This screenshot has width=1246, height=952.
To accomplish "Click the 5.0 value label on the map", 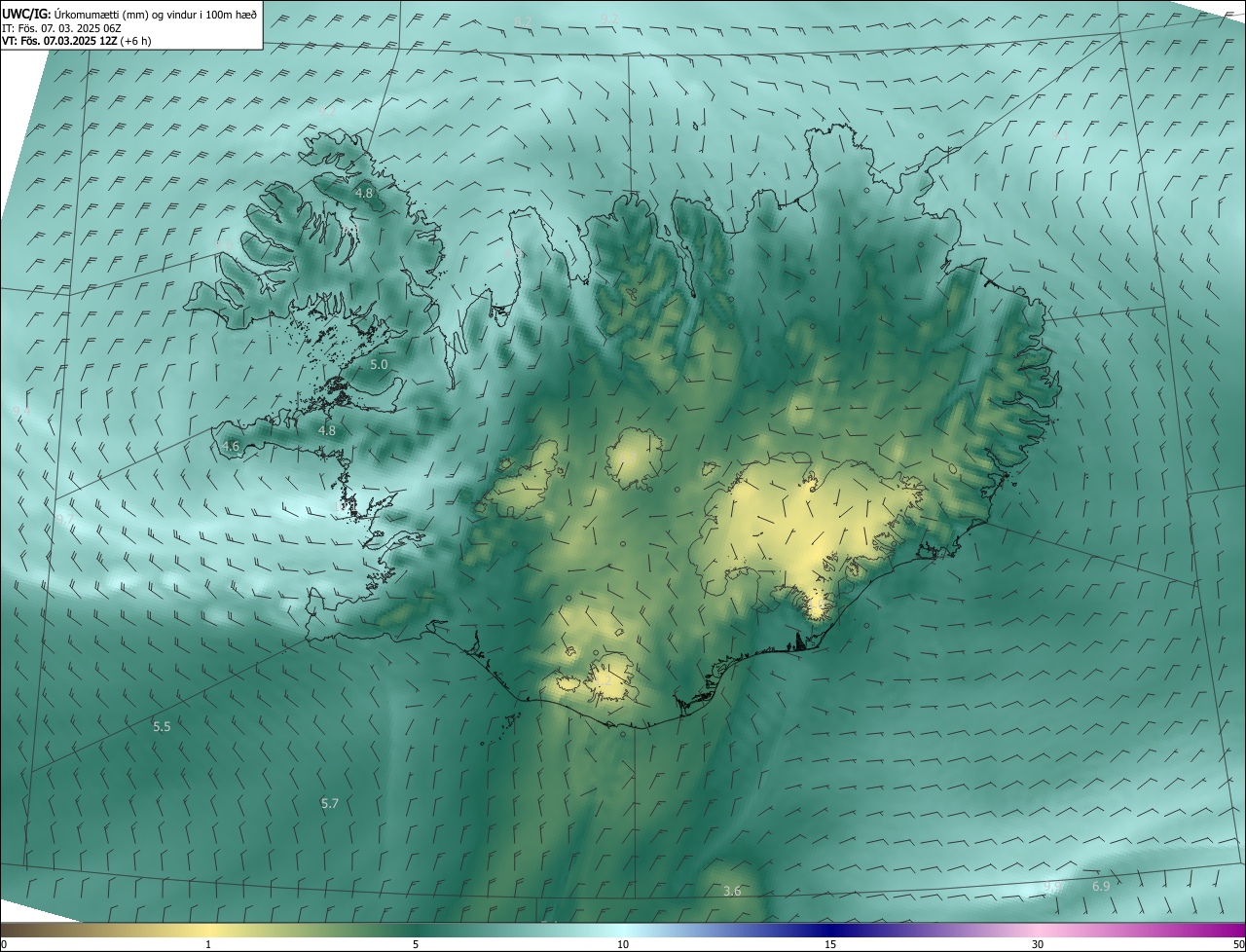I will [380, 364].
